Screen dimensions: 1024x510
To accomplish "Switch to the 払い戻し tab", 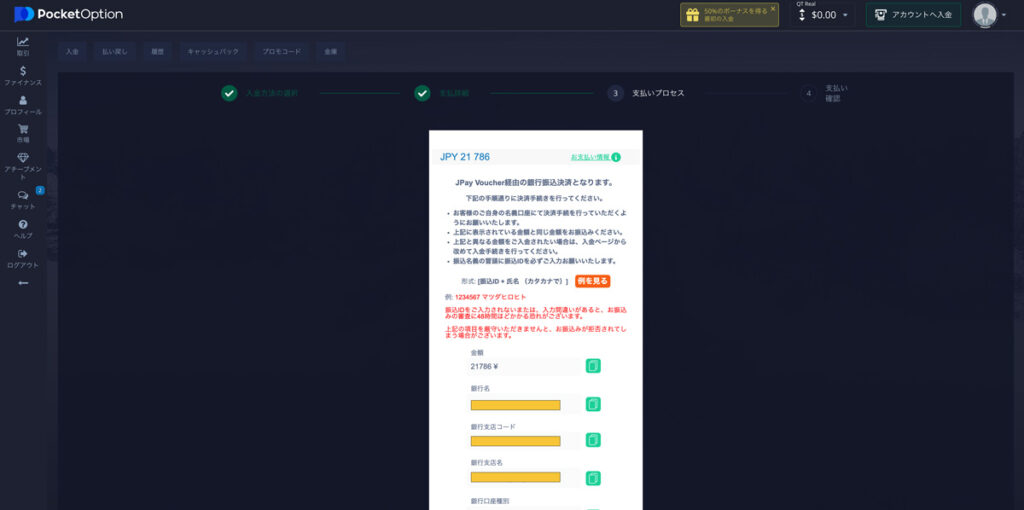I will [117, 51].
